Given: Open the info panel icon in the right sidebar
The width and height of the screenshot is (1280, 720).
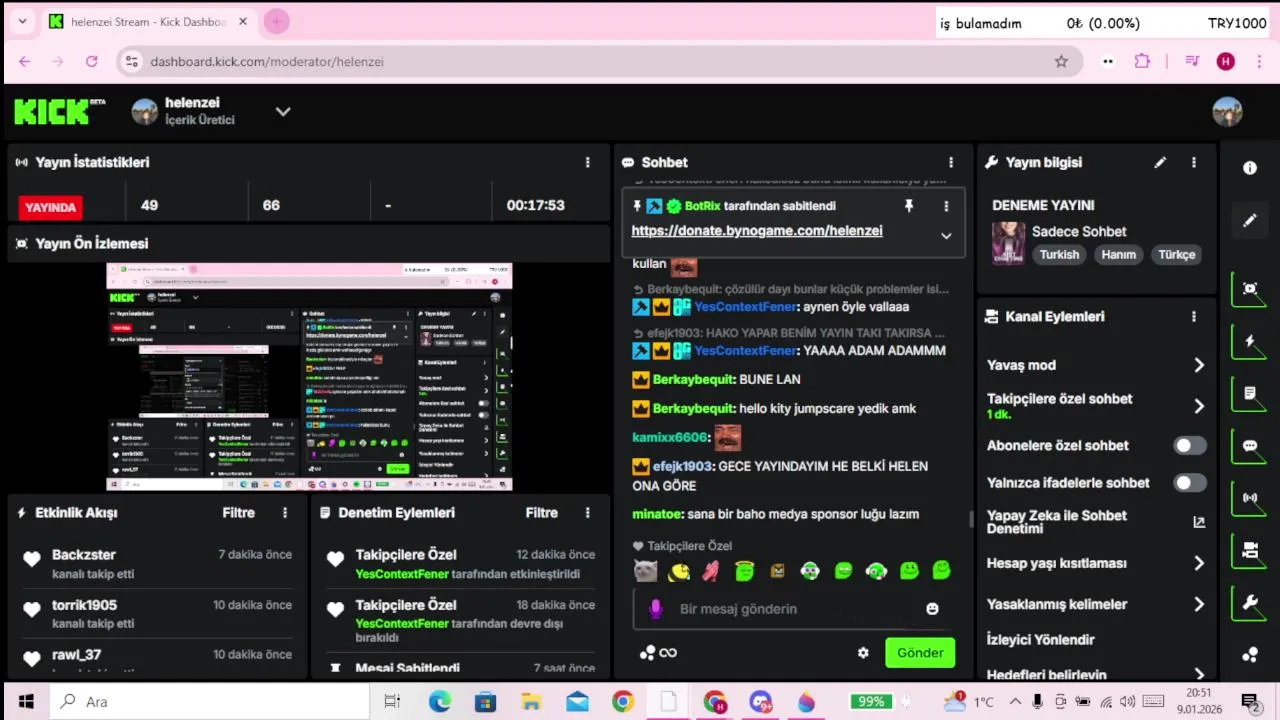Looking at the screenshot, I should [x=1250, y=168].
